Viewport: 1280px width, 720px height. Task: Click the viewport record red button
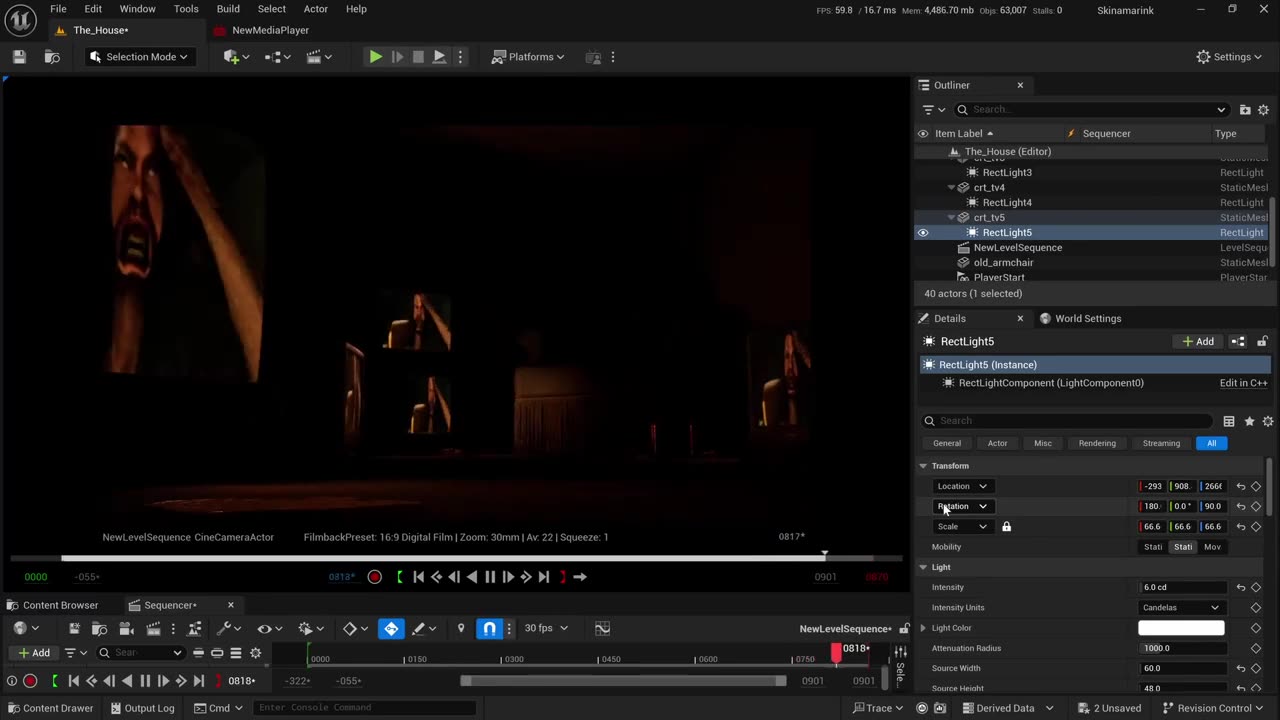click(374, 577)
